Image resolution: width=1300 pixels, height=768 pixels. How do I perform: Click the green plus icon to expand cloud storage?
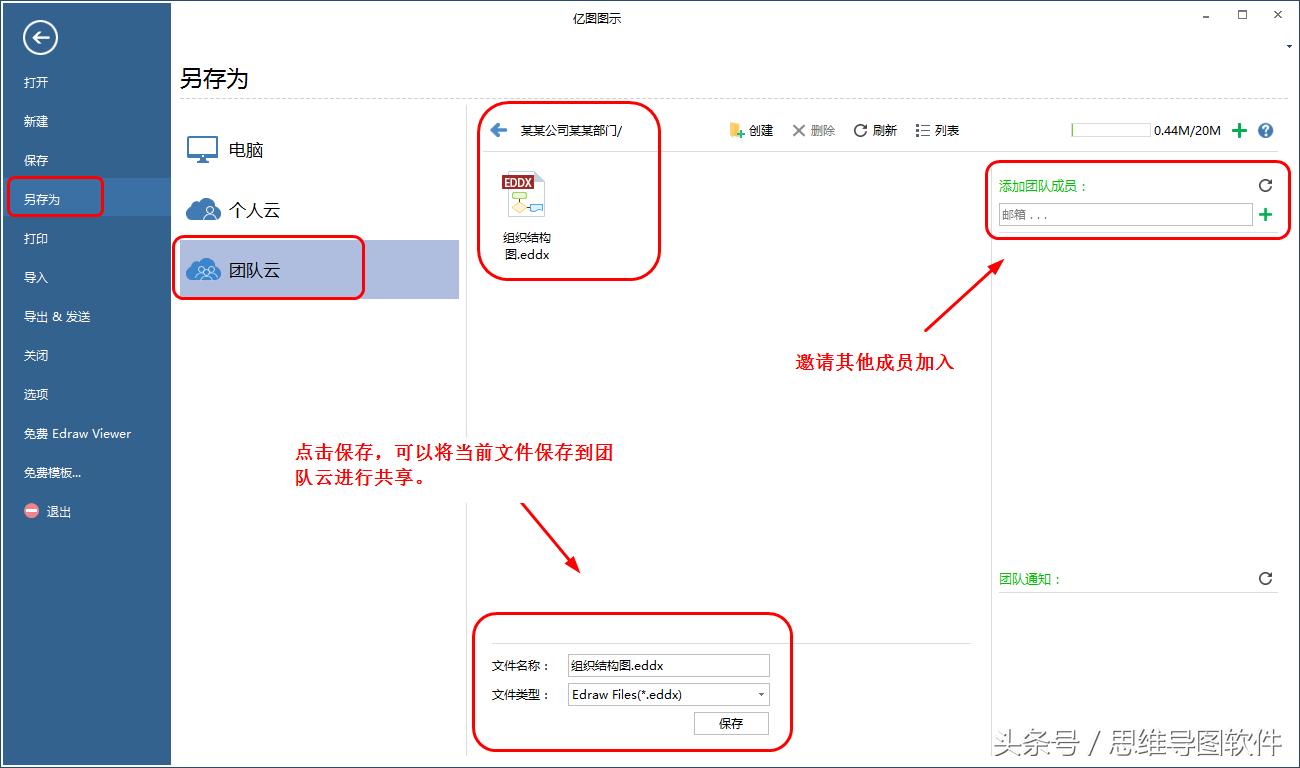(1239, 130)
